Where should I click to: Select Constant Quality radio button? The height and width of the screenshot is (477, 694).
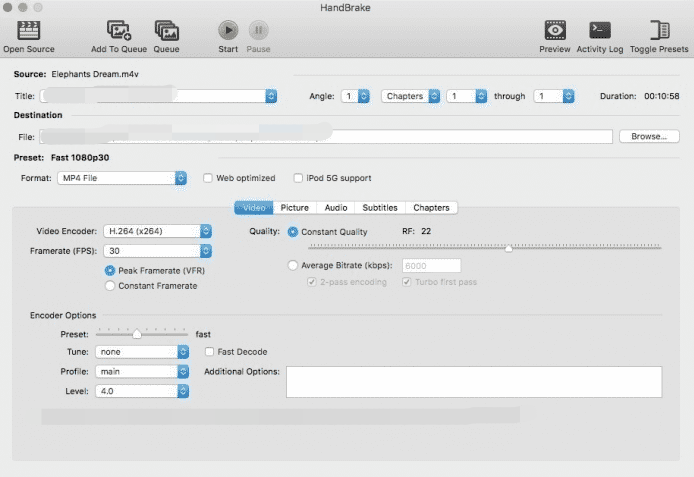[293, 232]
